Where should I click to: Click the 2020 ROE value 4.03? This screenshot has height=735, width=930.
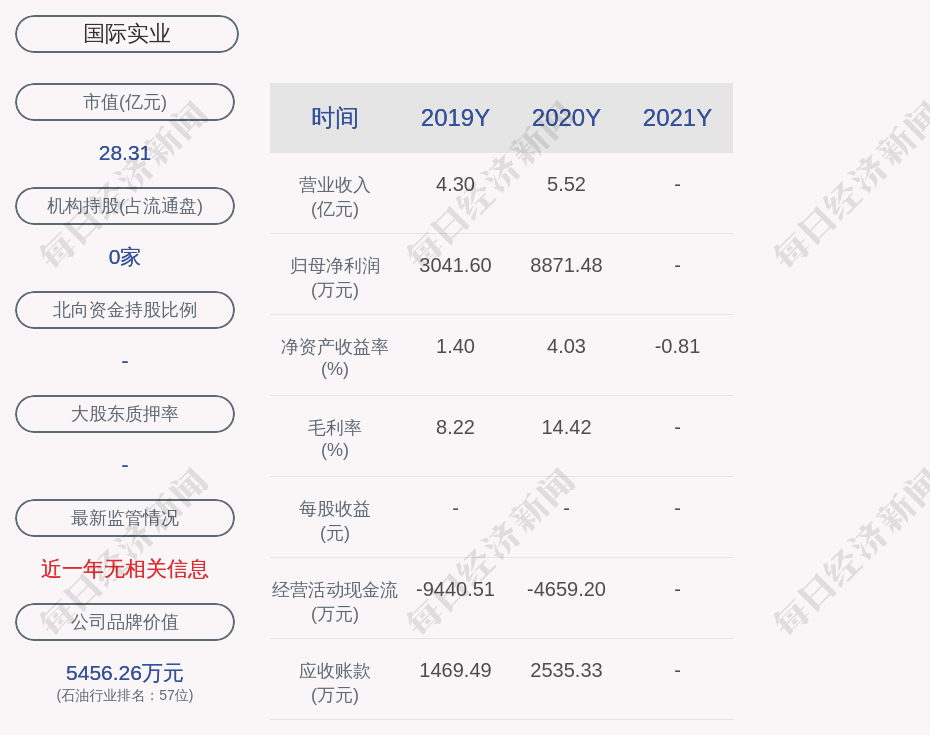coord(566,346)
